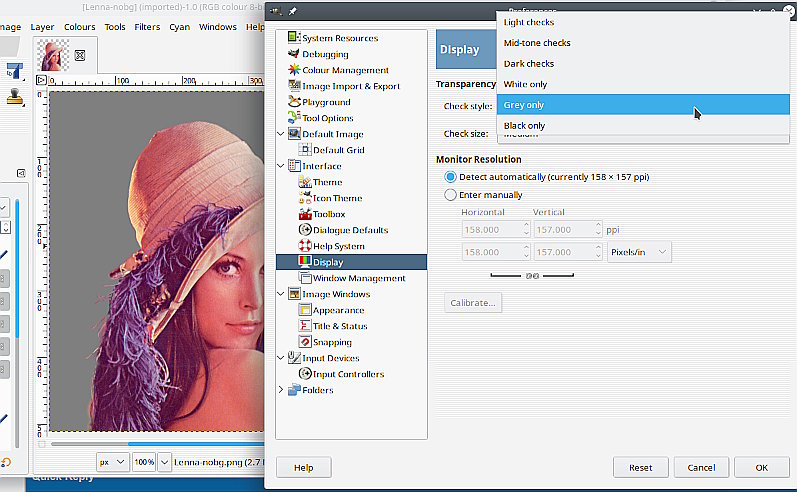797x492 pixels.
Task: Open Window Management page icon
Action: pyautogui.click(x=304, y=278)
